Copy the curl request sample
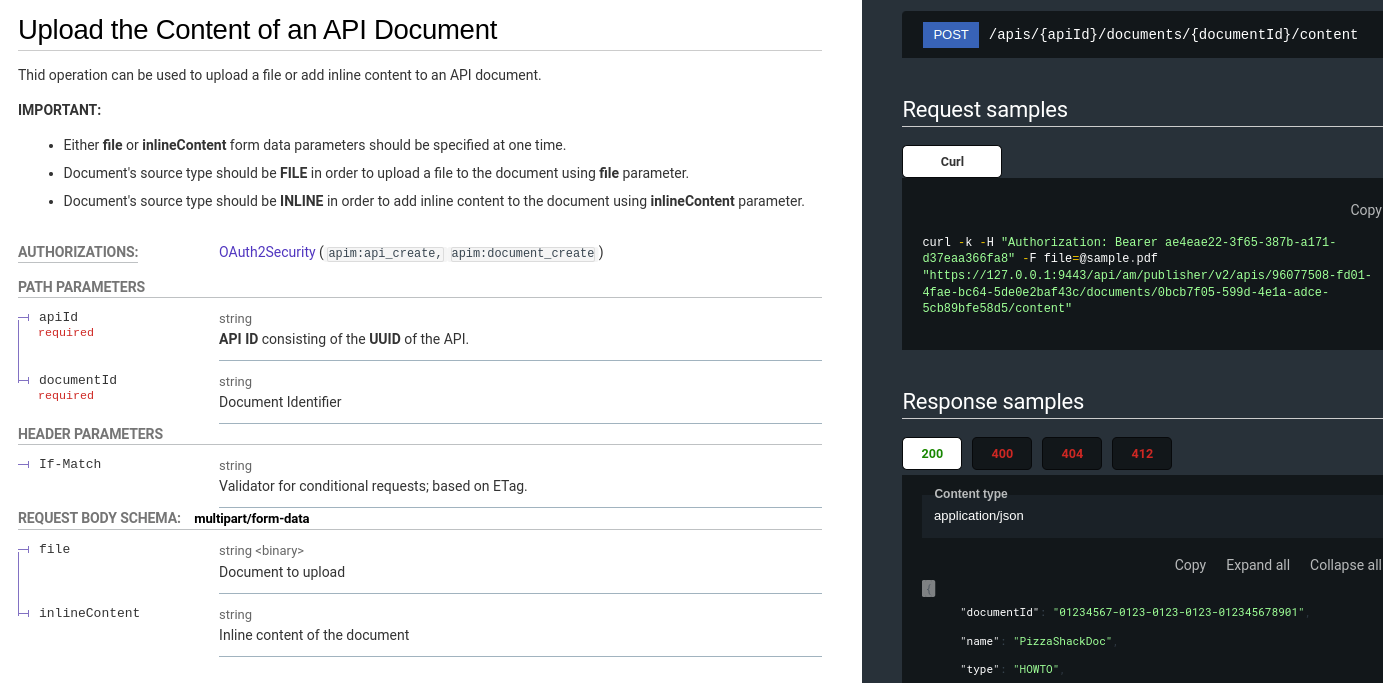Screen dimensions: 1383x683 coord(1365,210)
